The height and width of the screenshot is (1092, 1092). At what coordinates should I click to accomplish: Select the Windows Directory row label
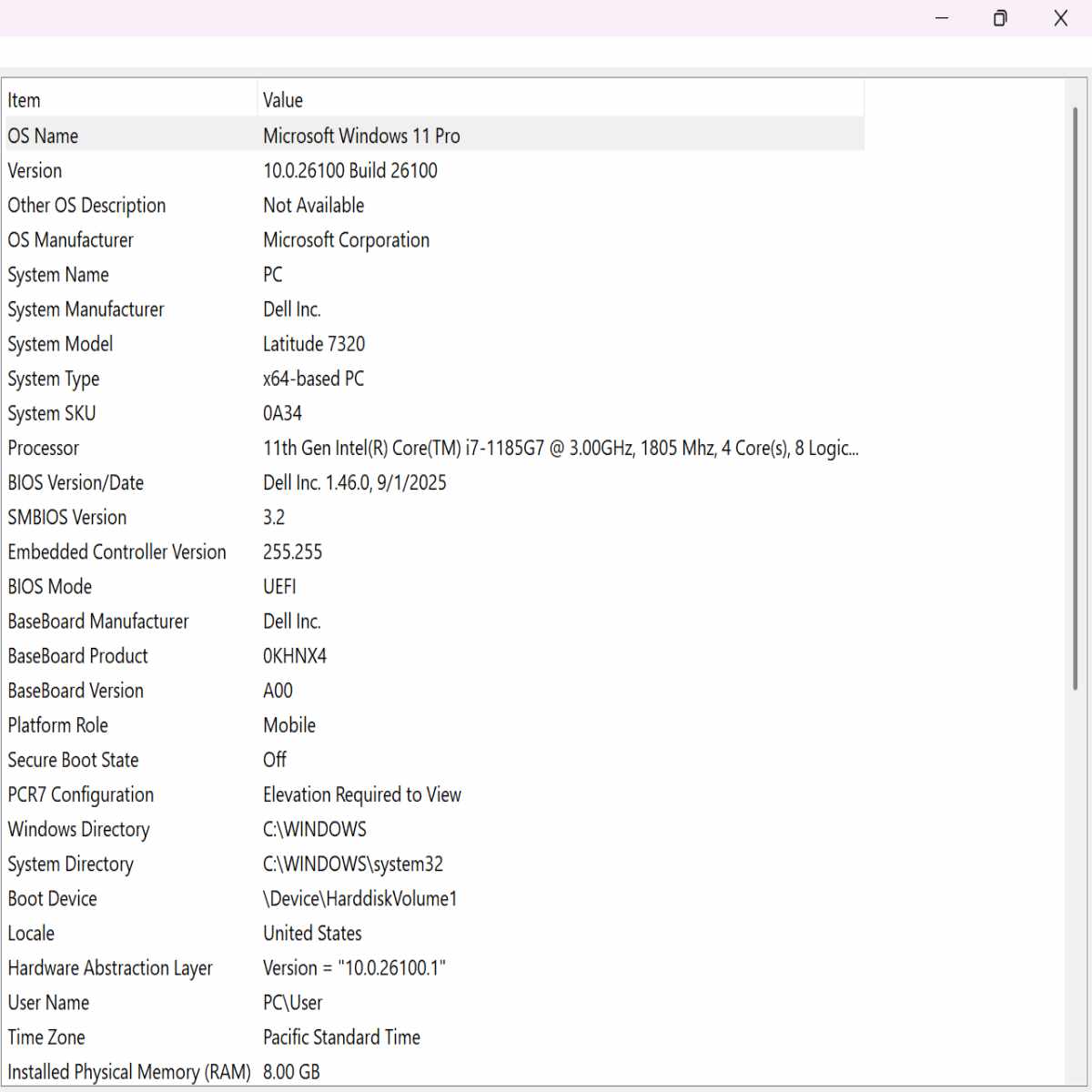pyautogui.click(x=79, y=829)
